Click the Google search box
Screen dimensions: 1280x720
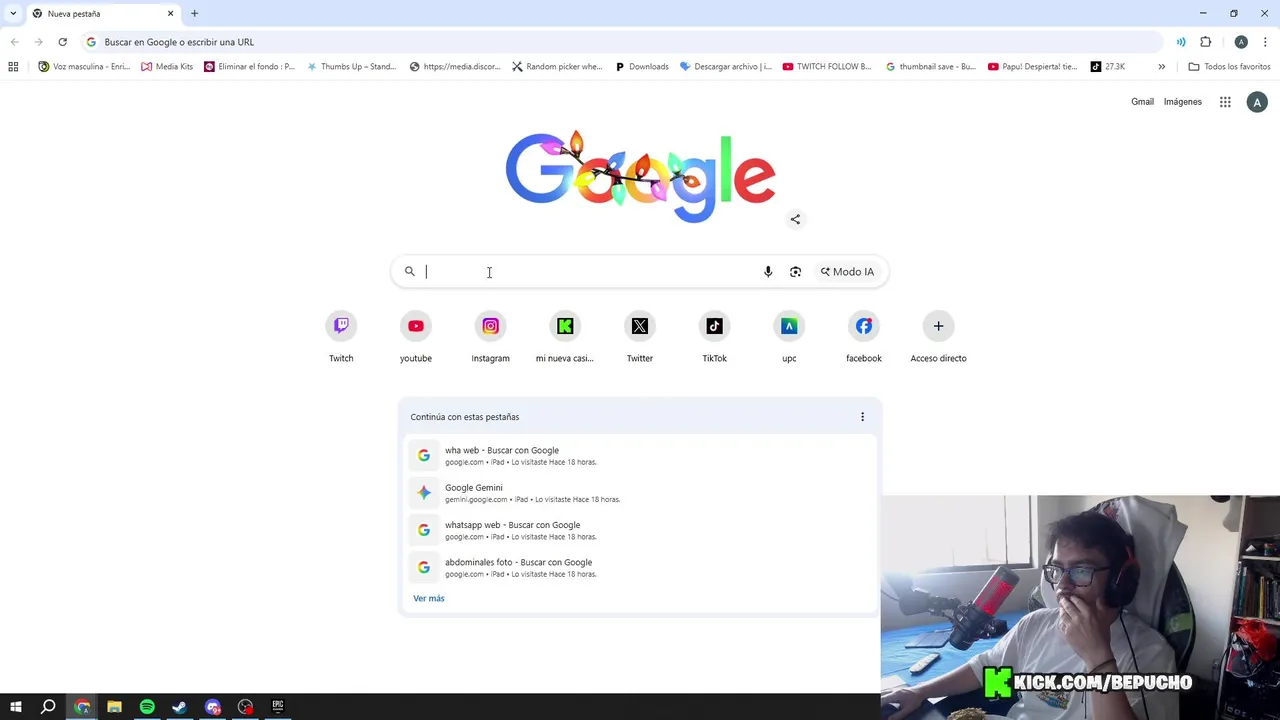[640, 272]
